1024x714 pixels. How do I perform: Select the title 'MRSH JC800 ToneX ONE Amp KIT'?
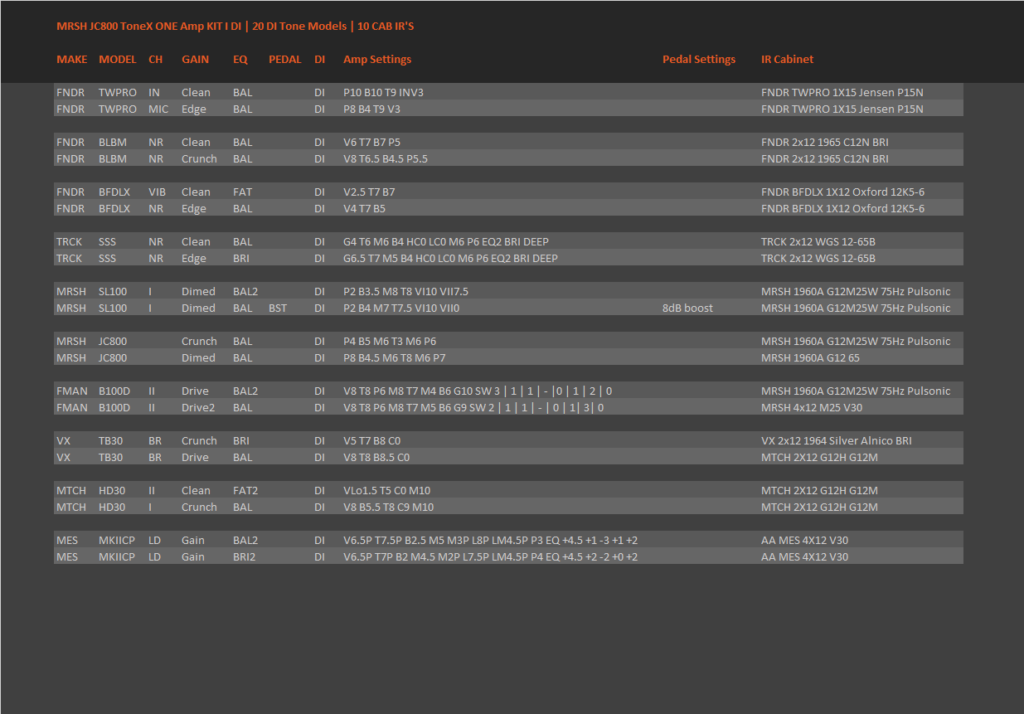point(139,26)
